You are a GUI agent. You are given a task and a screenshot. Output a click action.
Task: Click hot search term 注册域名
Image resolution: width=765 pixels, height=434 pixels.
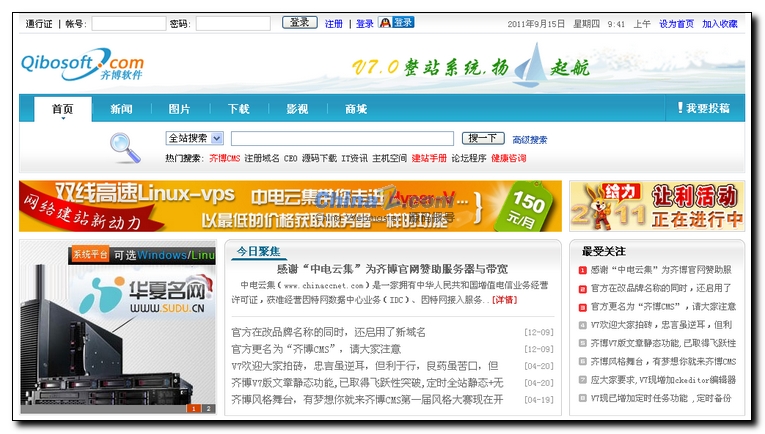[x=262, y=158]
